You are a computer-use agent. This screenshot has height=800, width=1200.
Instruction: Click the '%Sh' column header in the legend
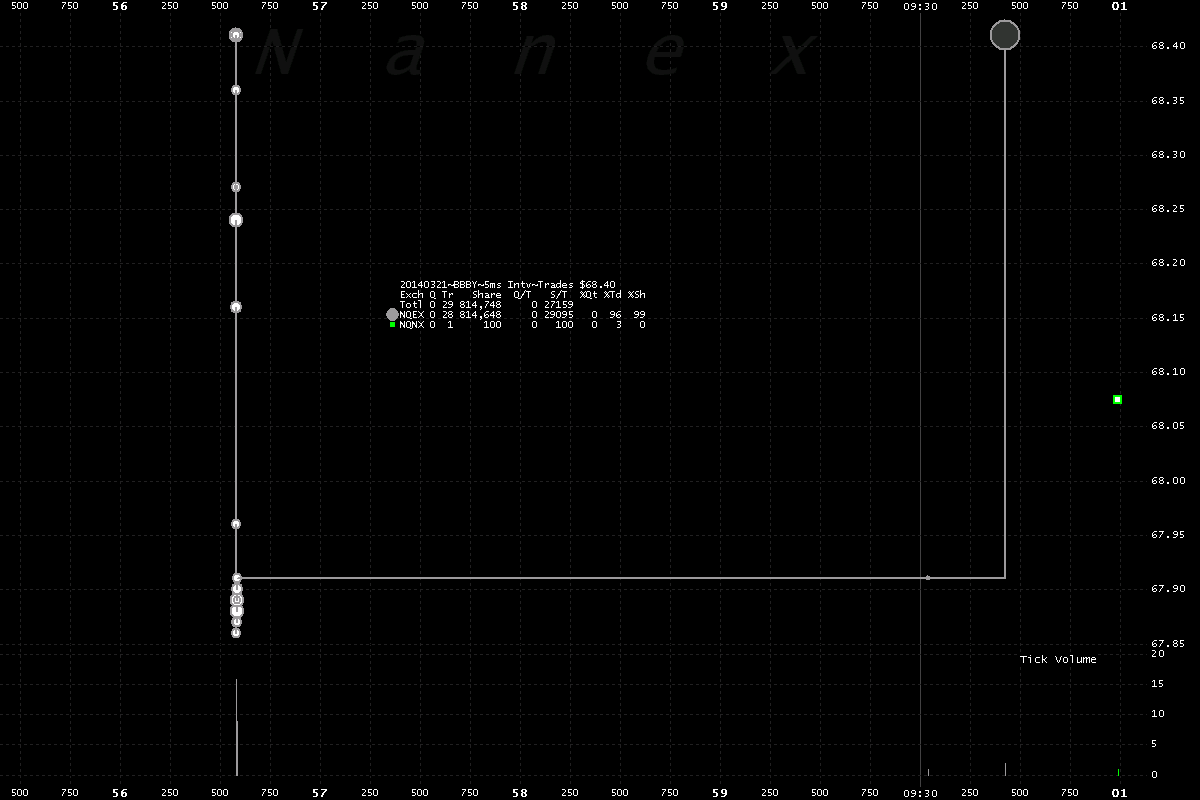tap(637, 295)
